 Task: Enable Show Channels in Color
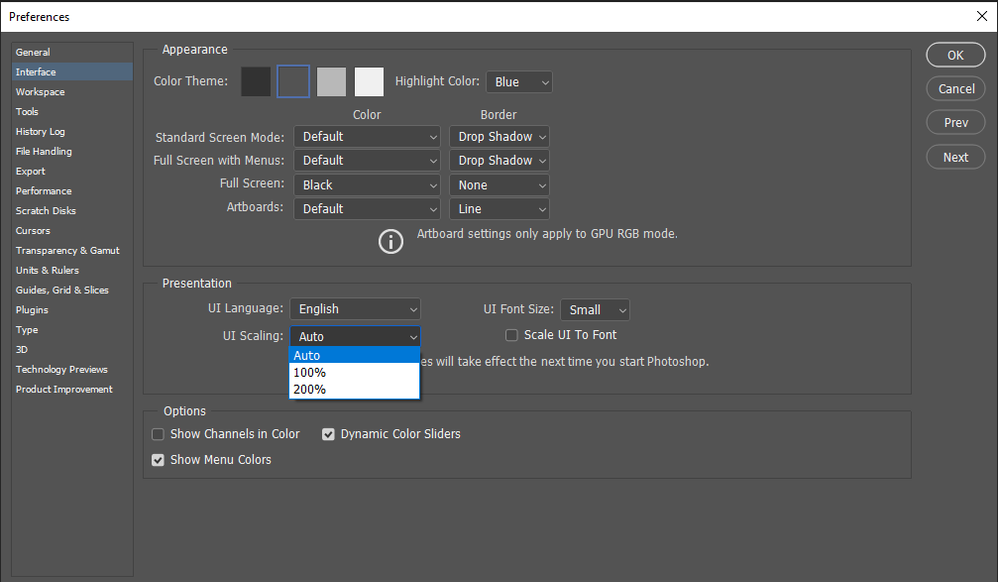pyautogui.click(x=157, y=434)
